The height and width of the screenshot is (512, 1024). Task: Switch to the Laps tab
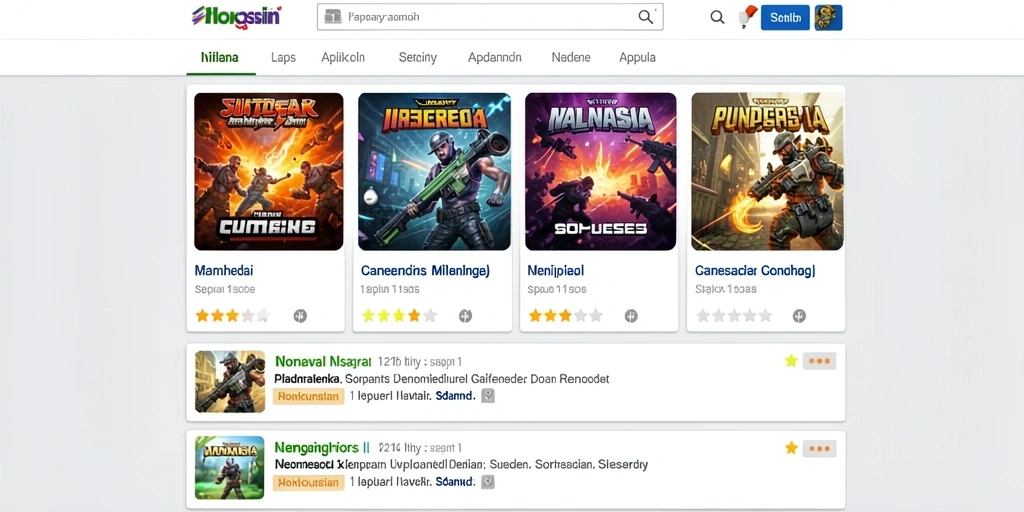pyautogui.click(x=283, y=57)
